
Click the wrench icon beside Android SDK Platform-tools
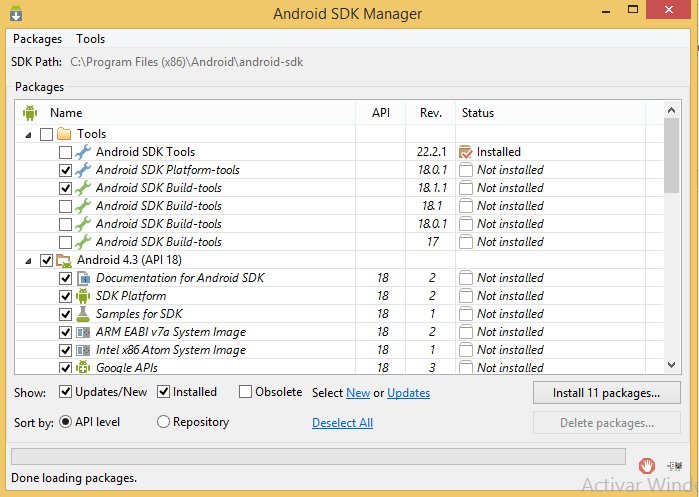(83, 170)
